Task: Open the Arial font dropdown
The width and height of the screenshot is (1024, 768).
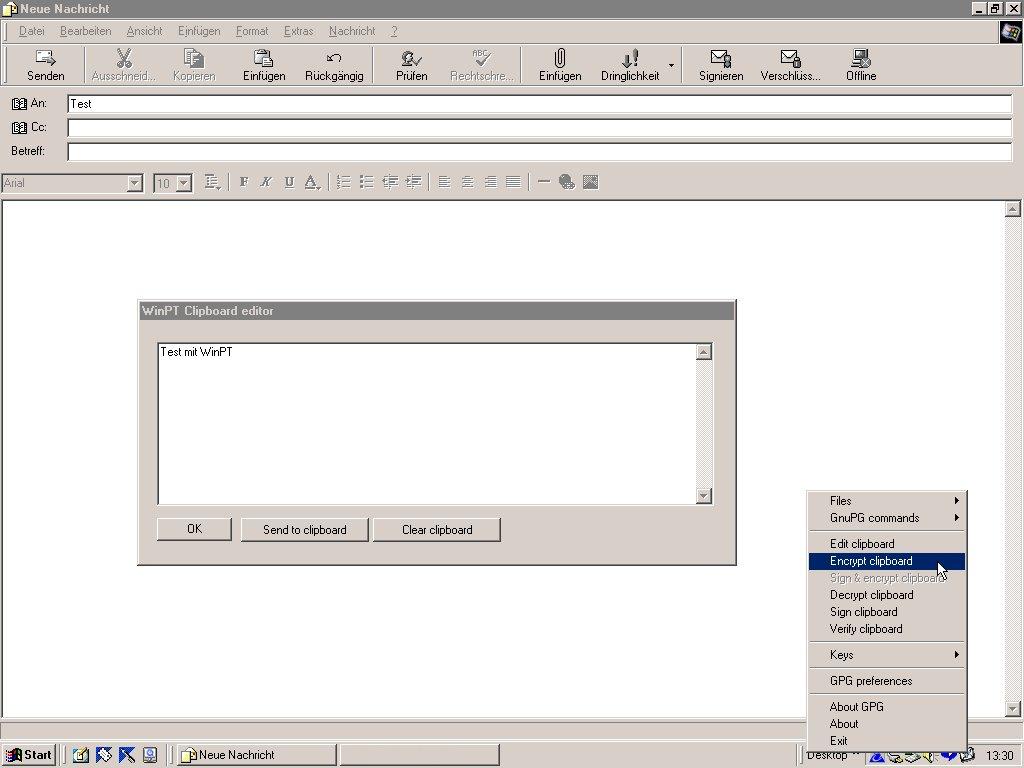Action: click(135, 183)
